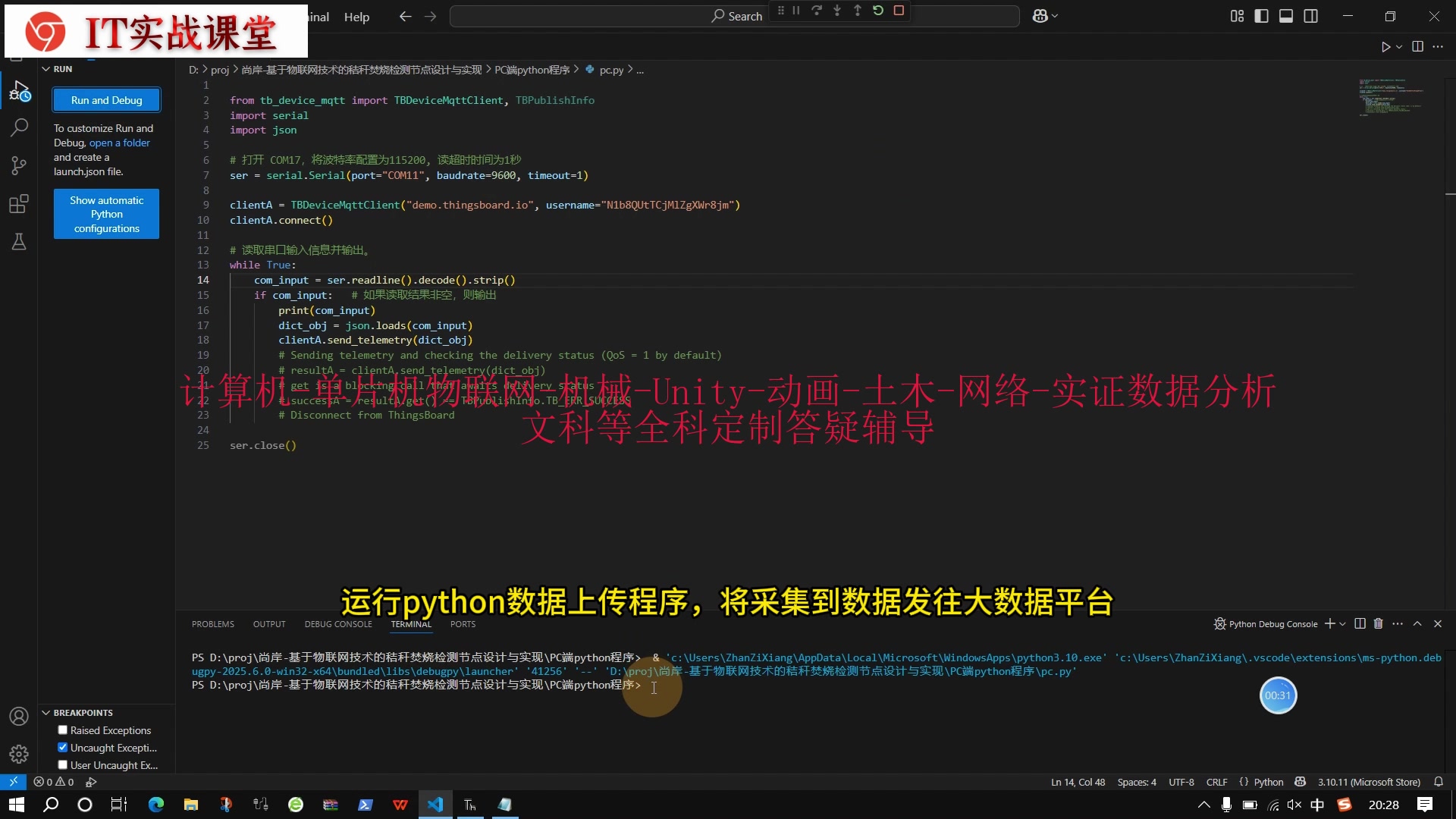The image size is (1456, 819).
Task: Click the open a folder link
Action: click(120, 143)
